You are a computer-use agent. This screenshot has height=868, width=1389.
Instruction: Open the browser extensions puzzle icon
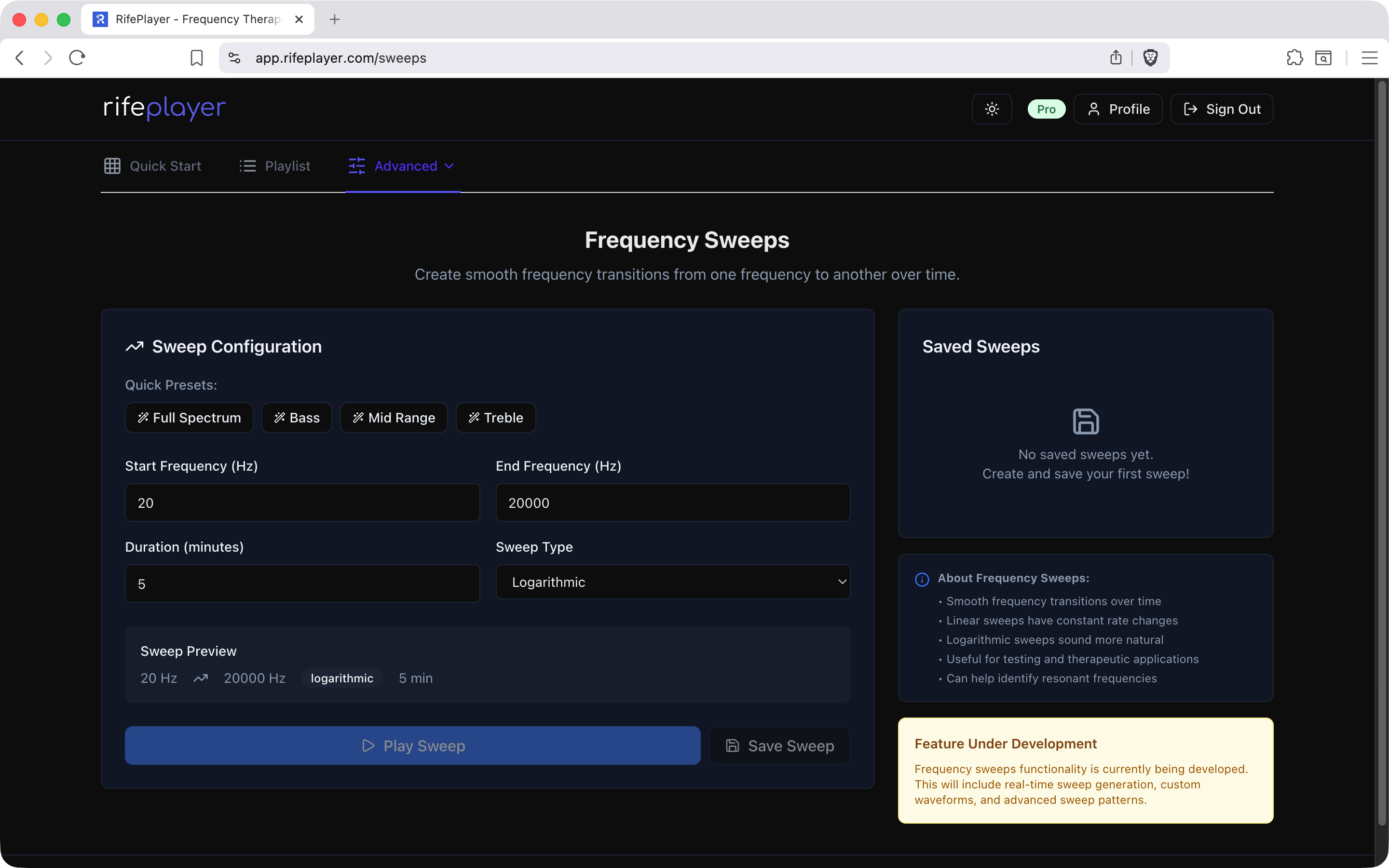1294,58
